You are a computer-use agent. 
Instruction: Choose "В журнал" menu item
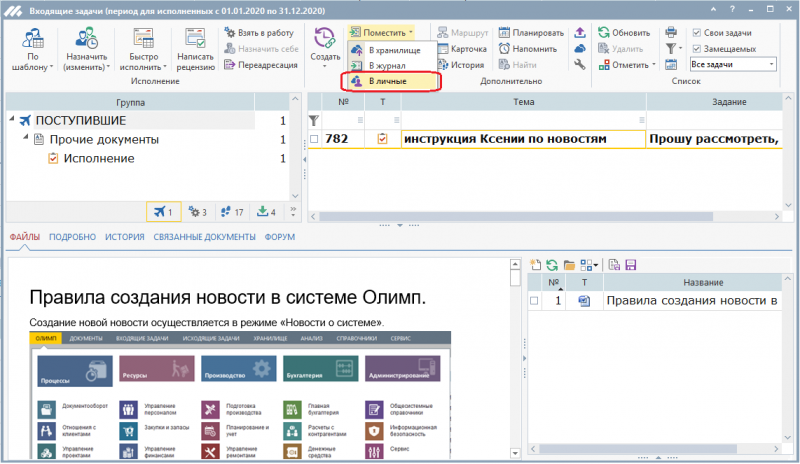tap(392, 65)
